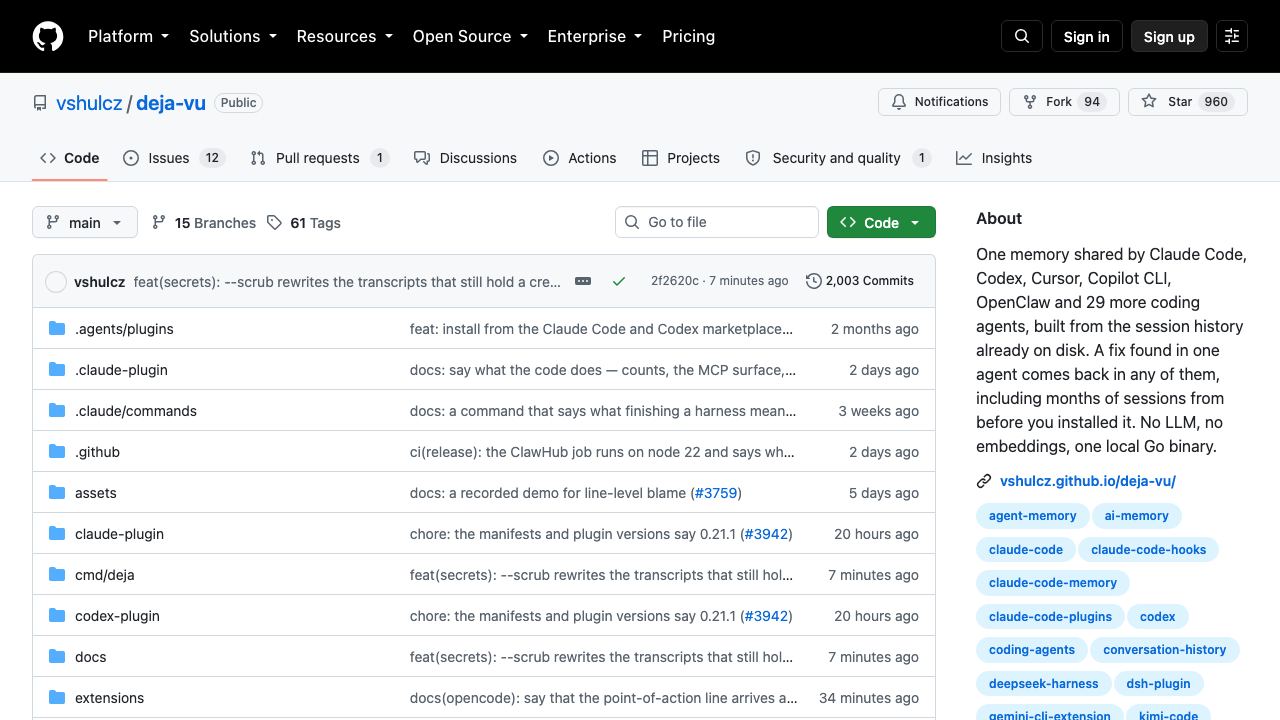Click the folder icon for docs
The width and height of the screenshot is (1280, 720).
[x=57, y=656]
